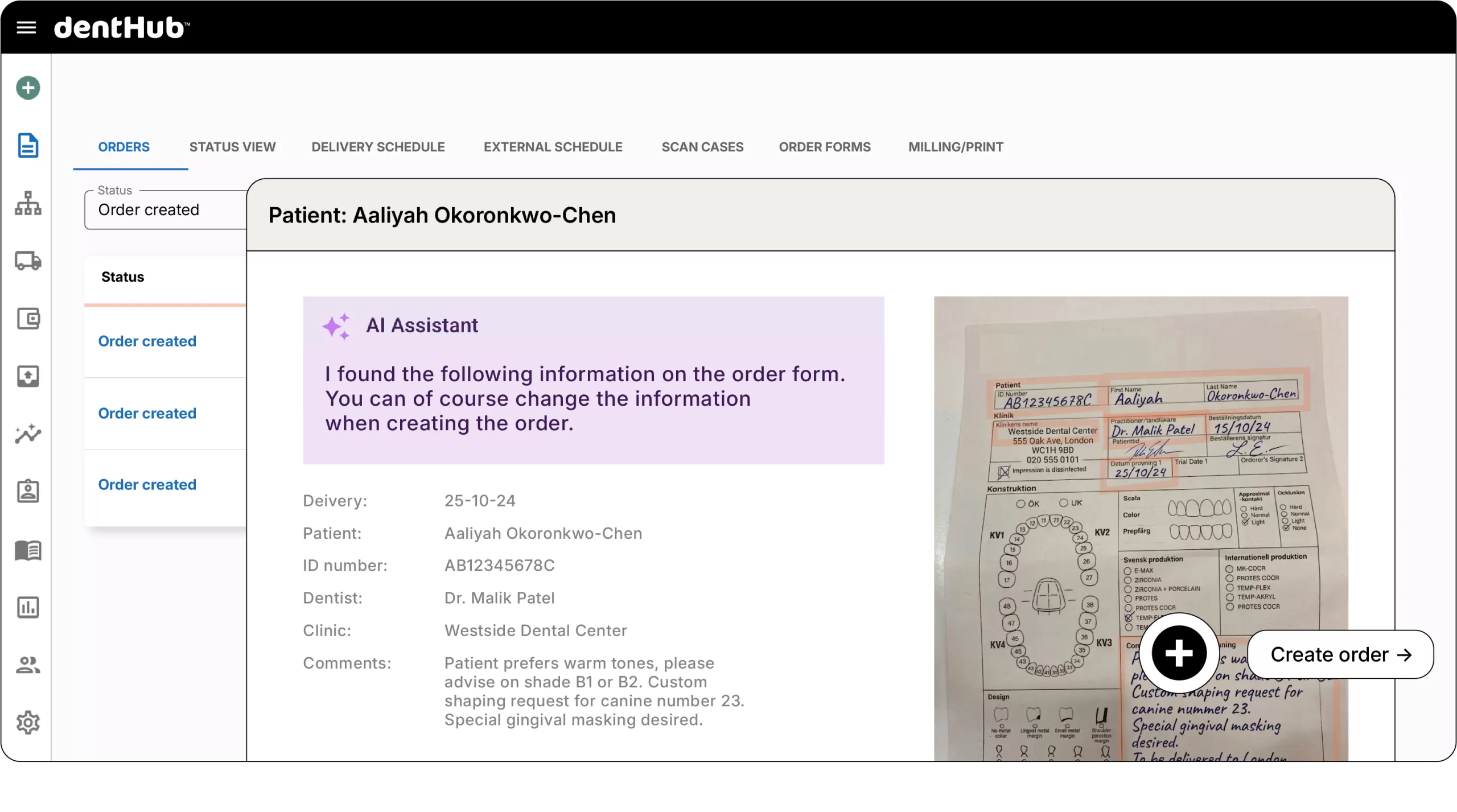Click the round black plus button
The width and height of the screenshot is (1457, 812).
click(x=1179, y=653)
